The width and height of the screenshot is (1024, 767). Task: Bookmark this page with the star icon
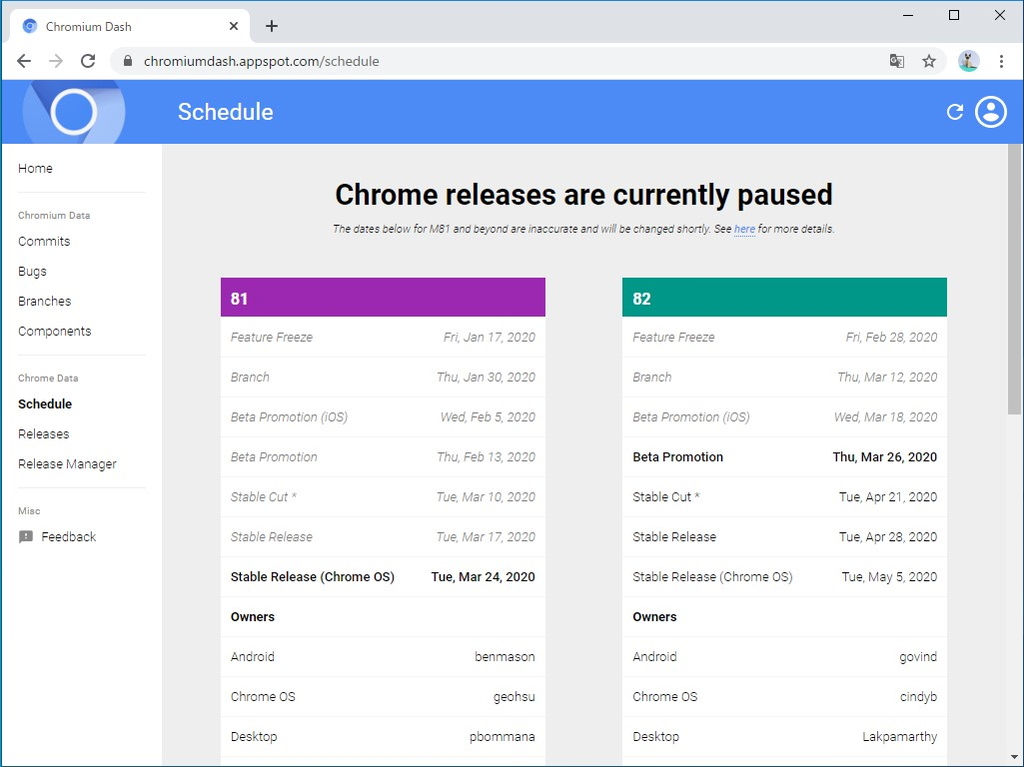(929, 61)
